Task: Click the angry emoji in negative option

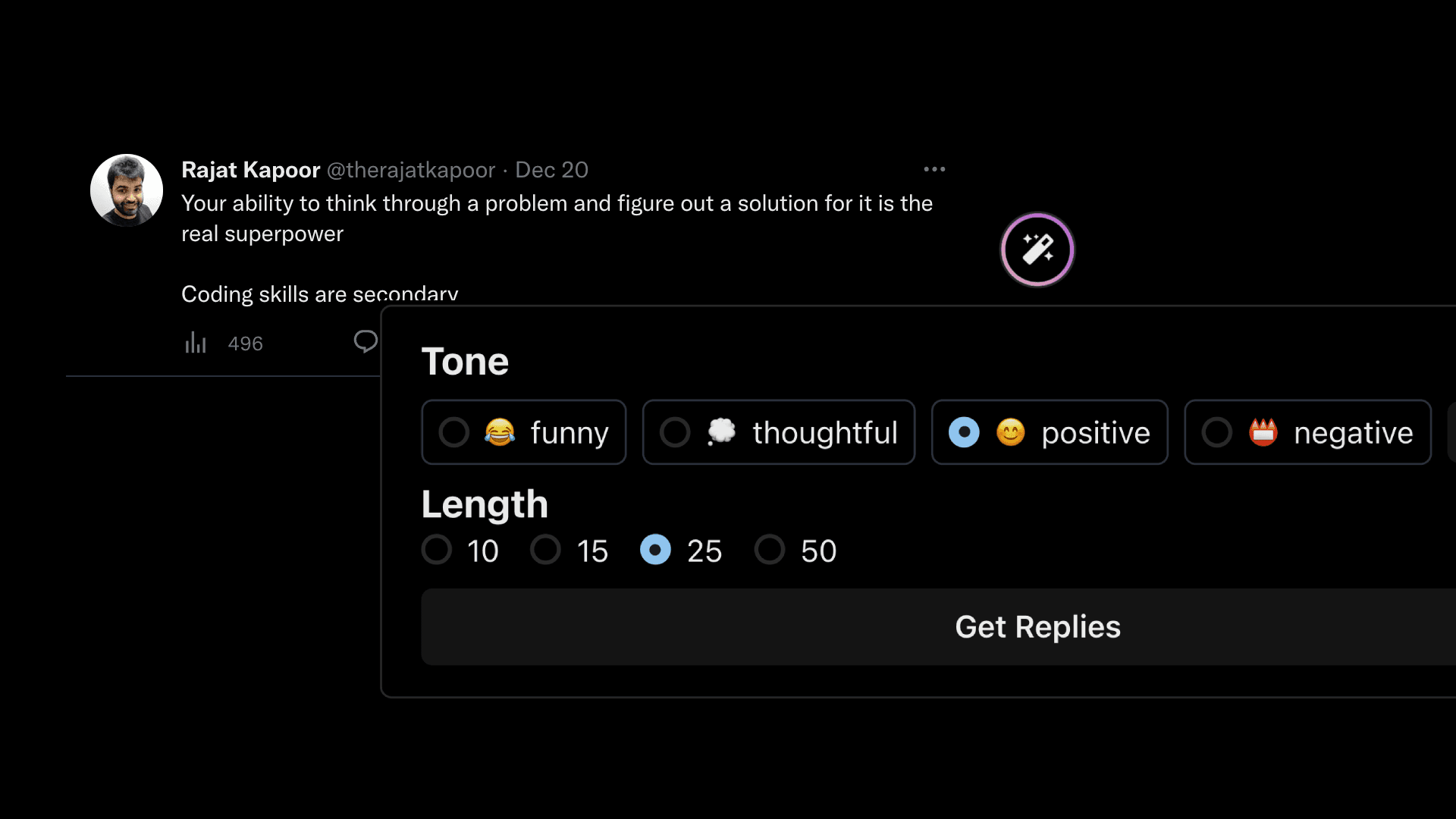Action: 1263,432
